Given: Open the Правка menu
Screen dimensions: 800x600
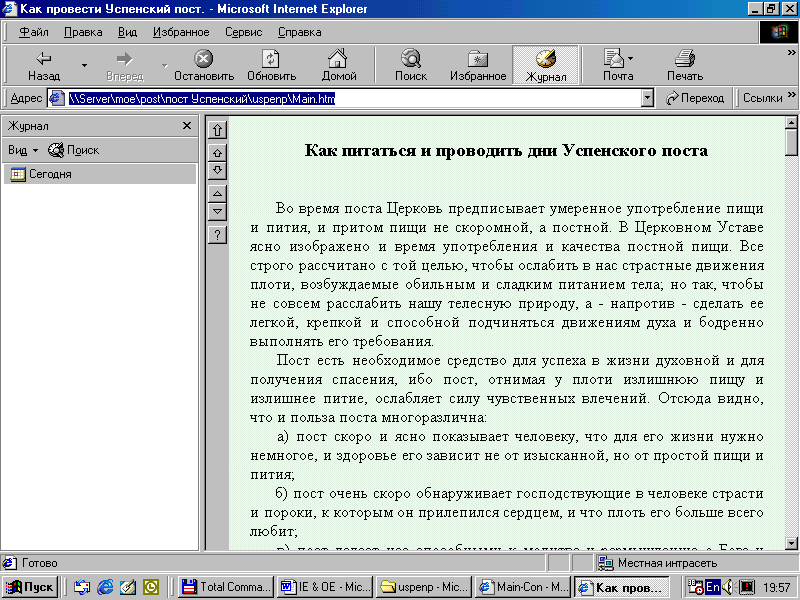Looking at the screenshot, I should coord(83,32).
